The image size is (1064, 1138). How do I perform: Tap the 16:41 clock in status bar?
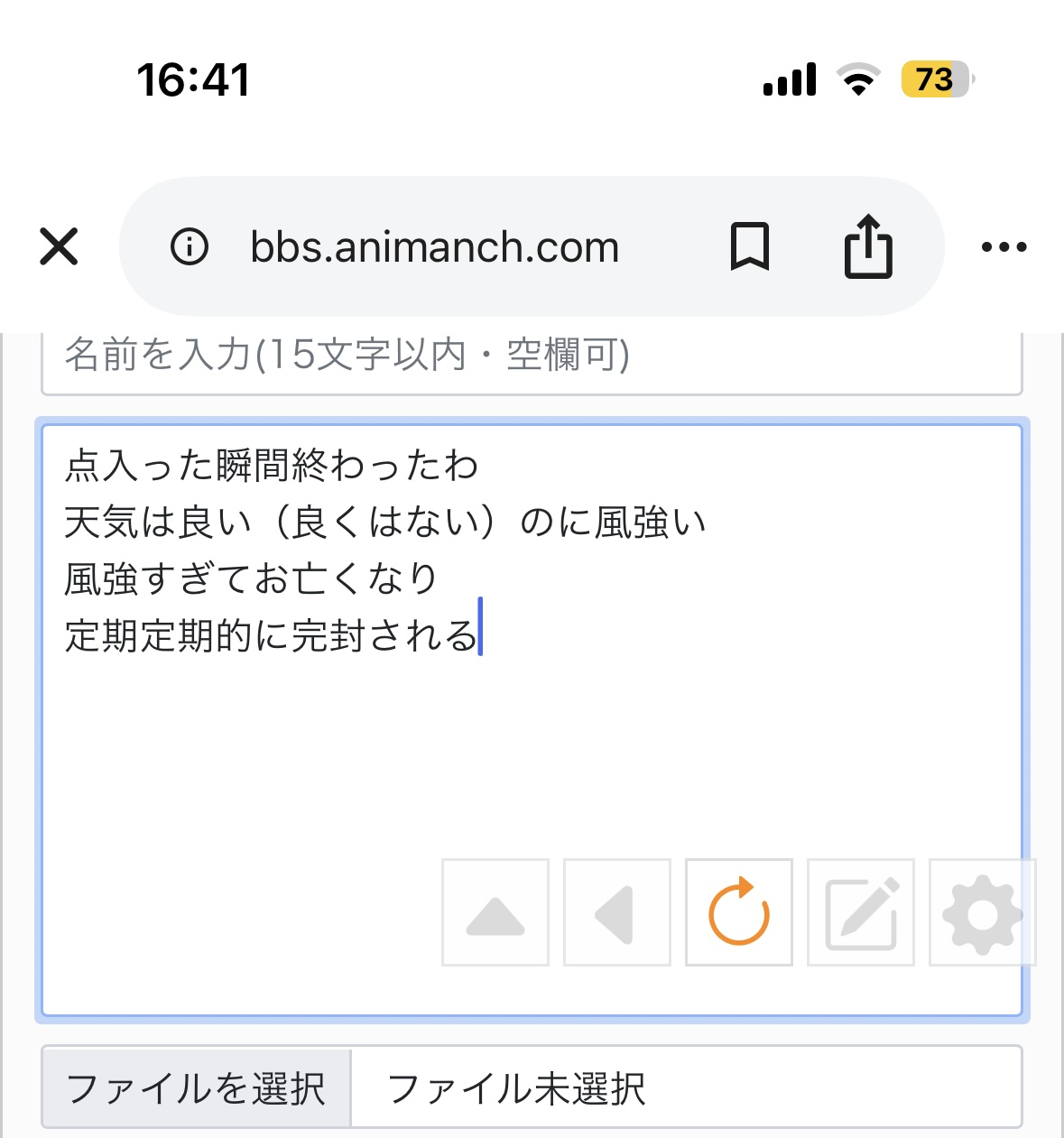point(193,79)
